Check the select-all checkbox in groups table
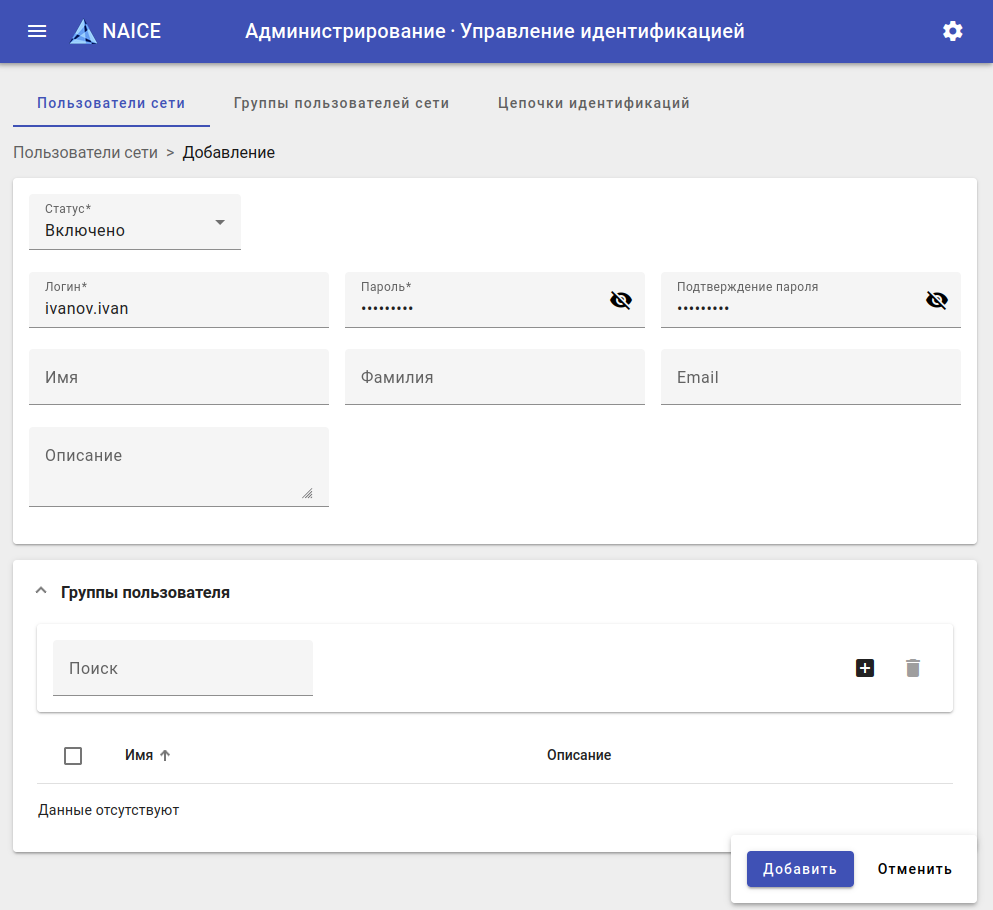993x910 pixels. coord(73,756)
